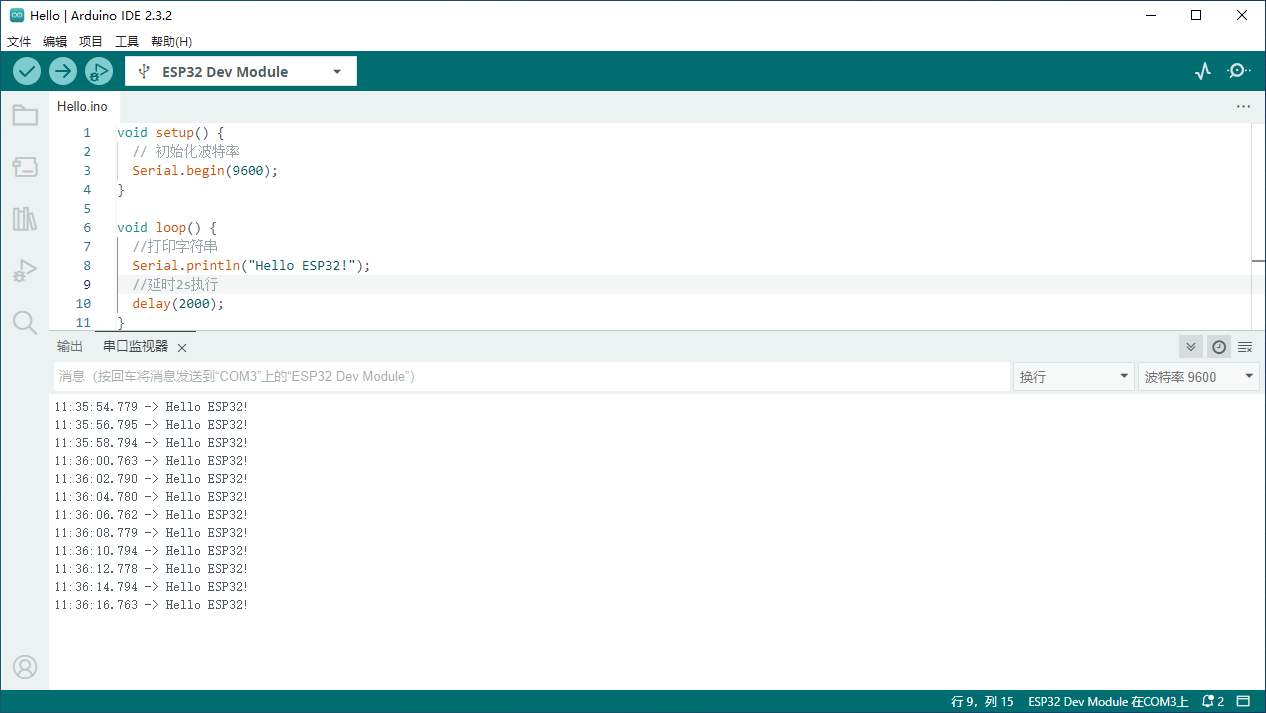This screenshot has height=713, width=1266.
Task: Click the Upload arrow button
Action: coord(63,71)
